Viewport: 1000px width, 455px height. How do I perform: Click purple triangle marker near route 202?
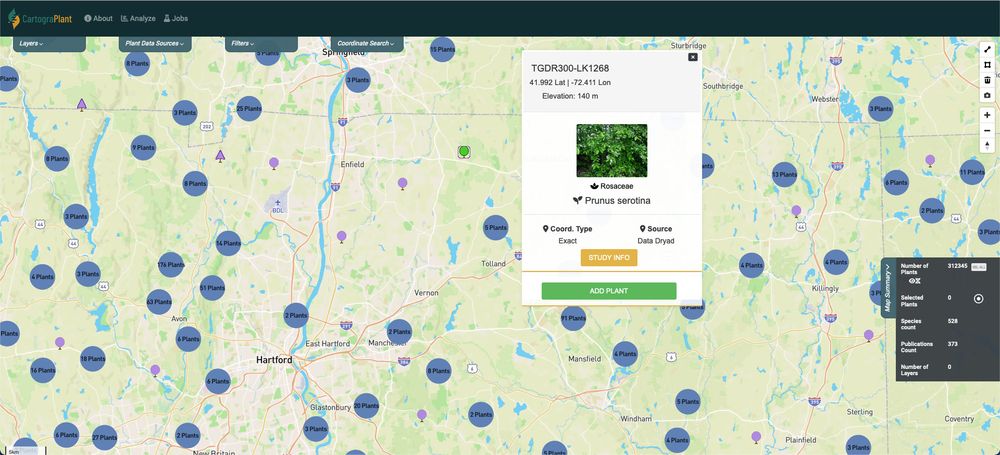[x=220, y=156]
